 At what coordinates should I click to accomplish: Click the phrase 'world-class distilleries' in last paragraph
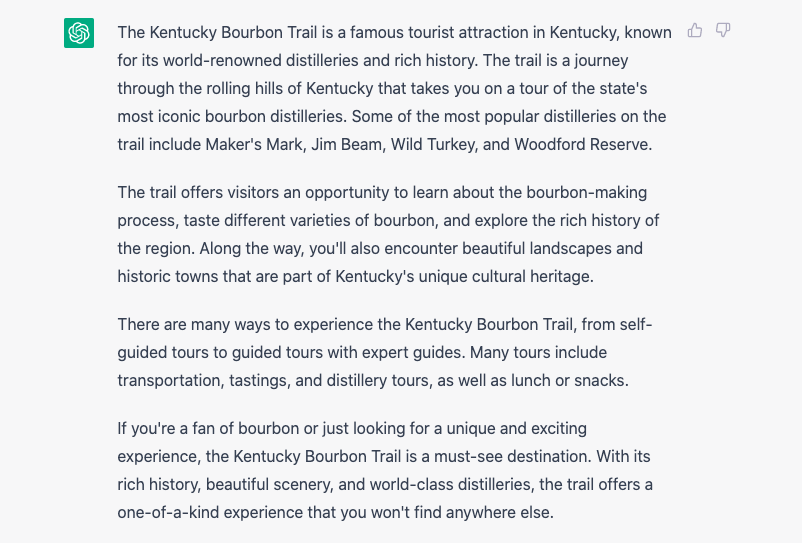pos(450,484)
